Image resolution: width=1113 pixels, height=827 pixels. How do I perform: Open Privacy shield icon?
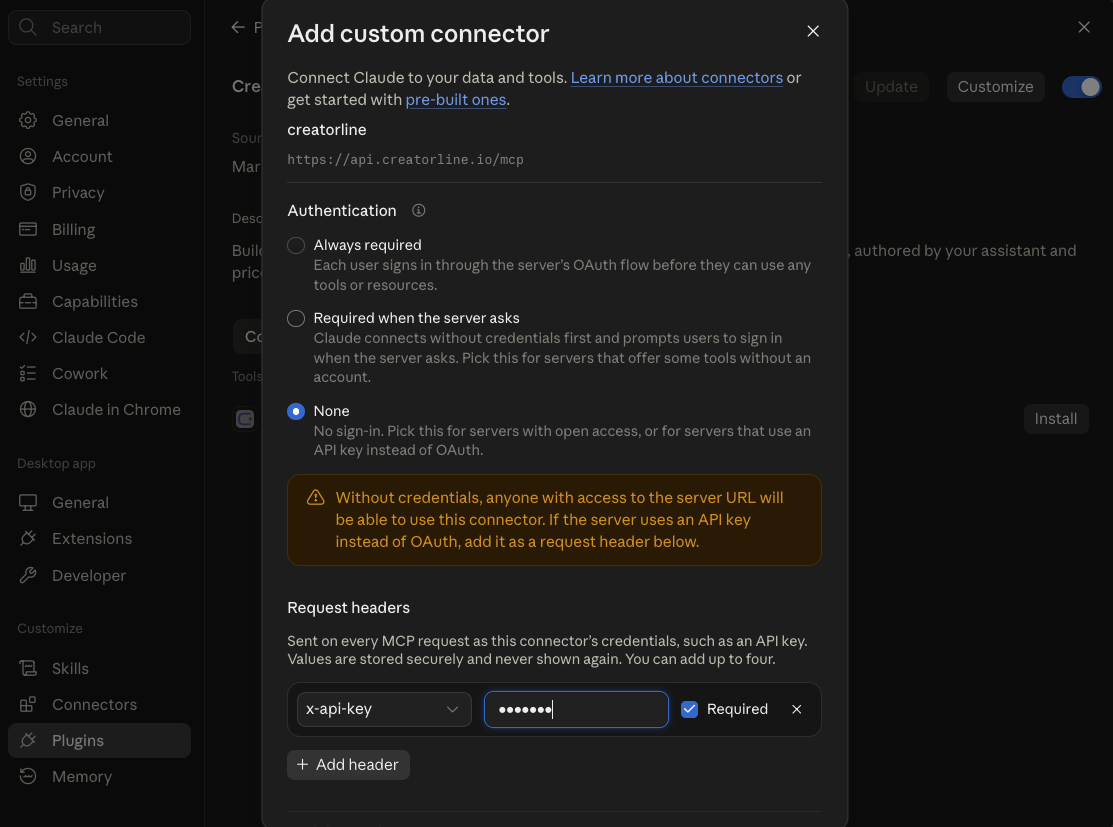(x=28, y=192)
